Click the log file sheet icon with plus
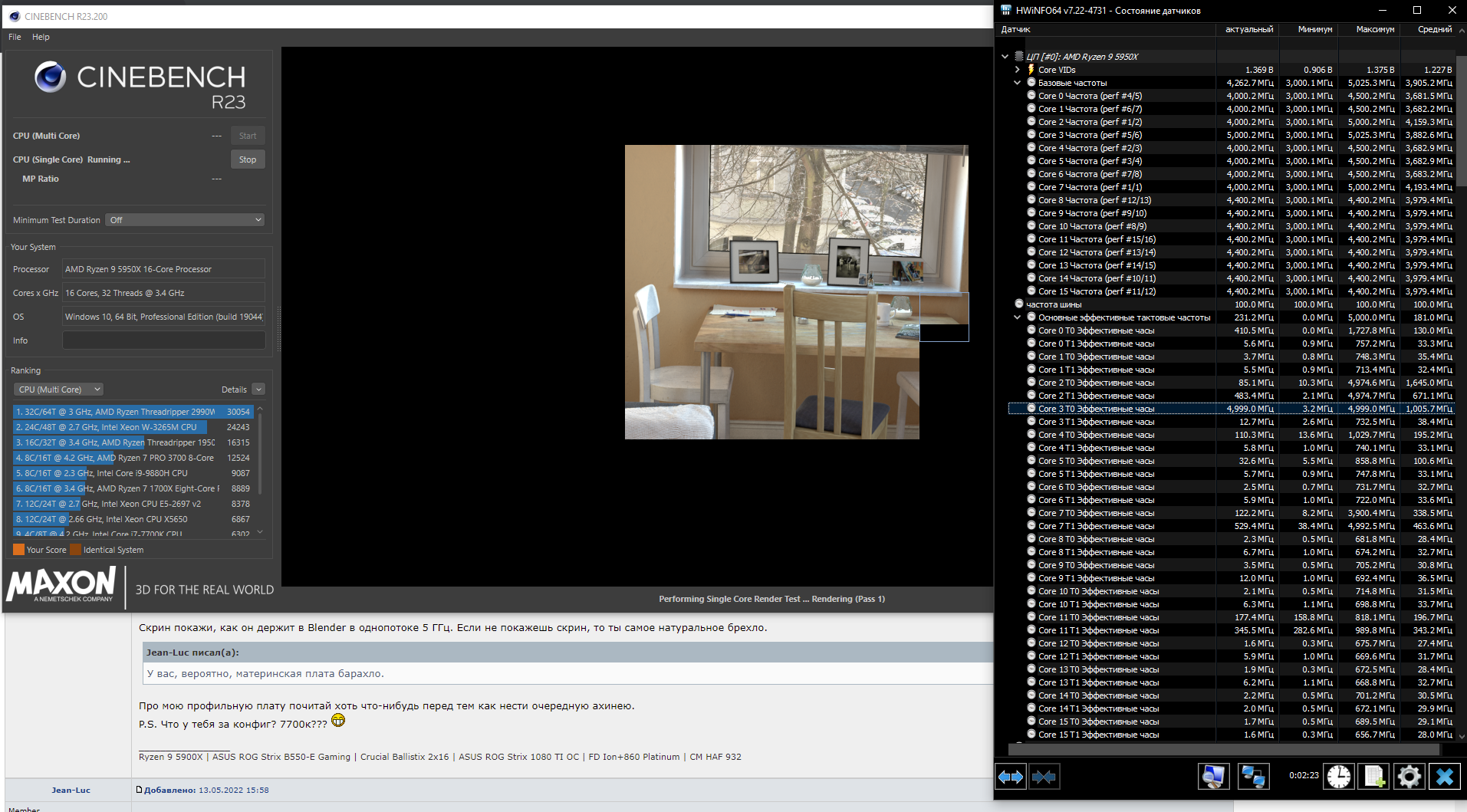Screen dimensions: 1467x812 coord(1374,777)
